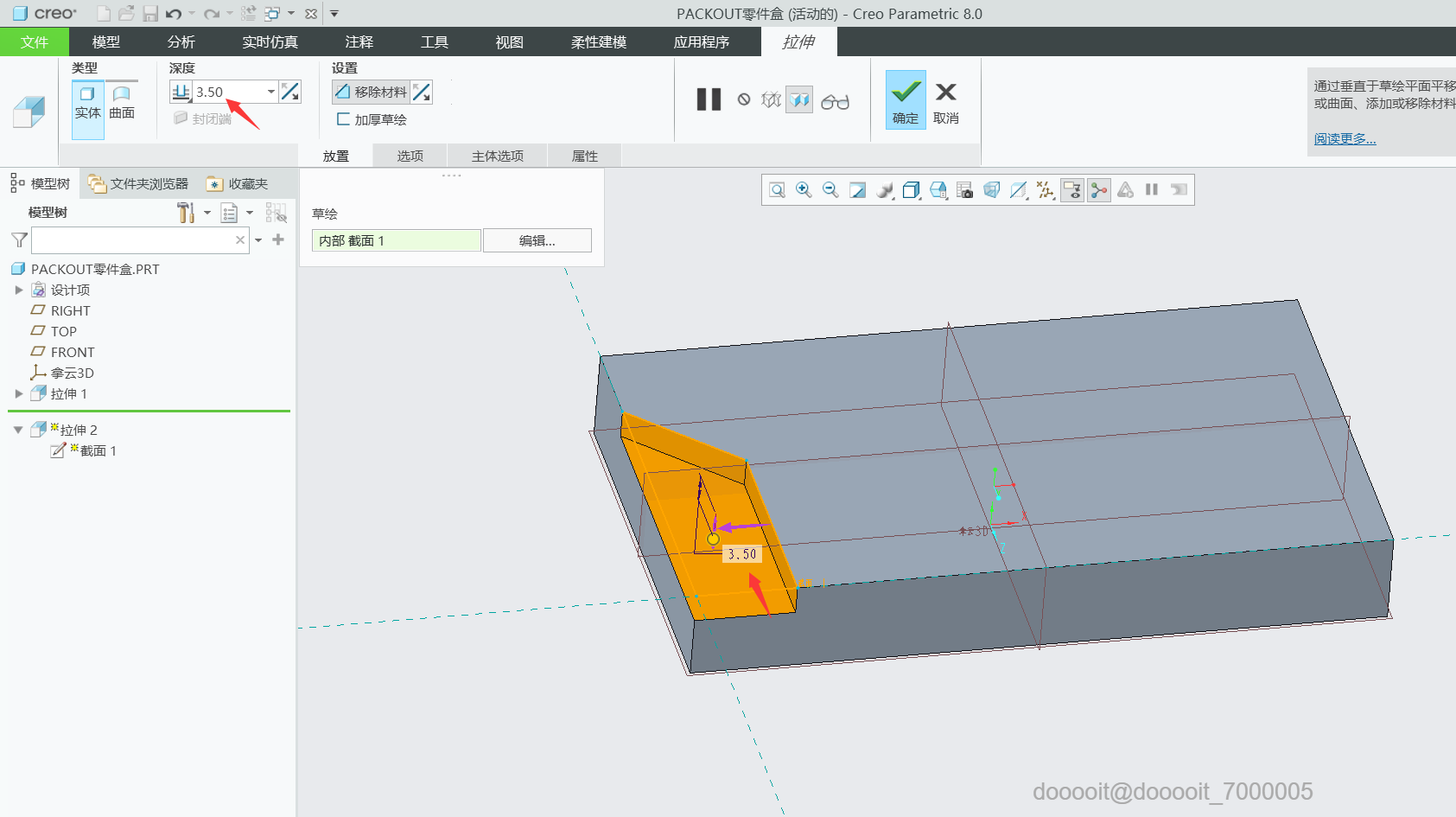Click the 编辑... sketch button
The width and height of the screenshot is (1456, 817).
[x=537, y=240]
